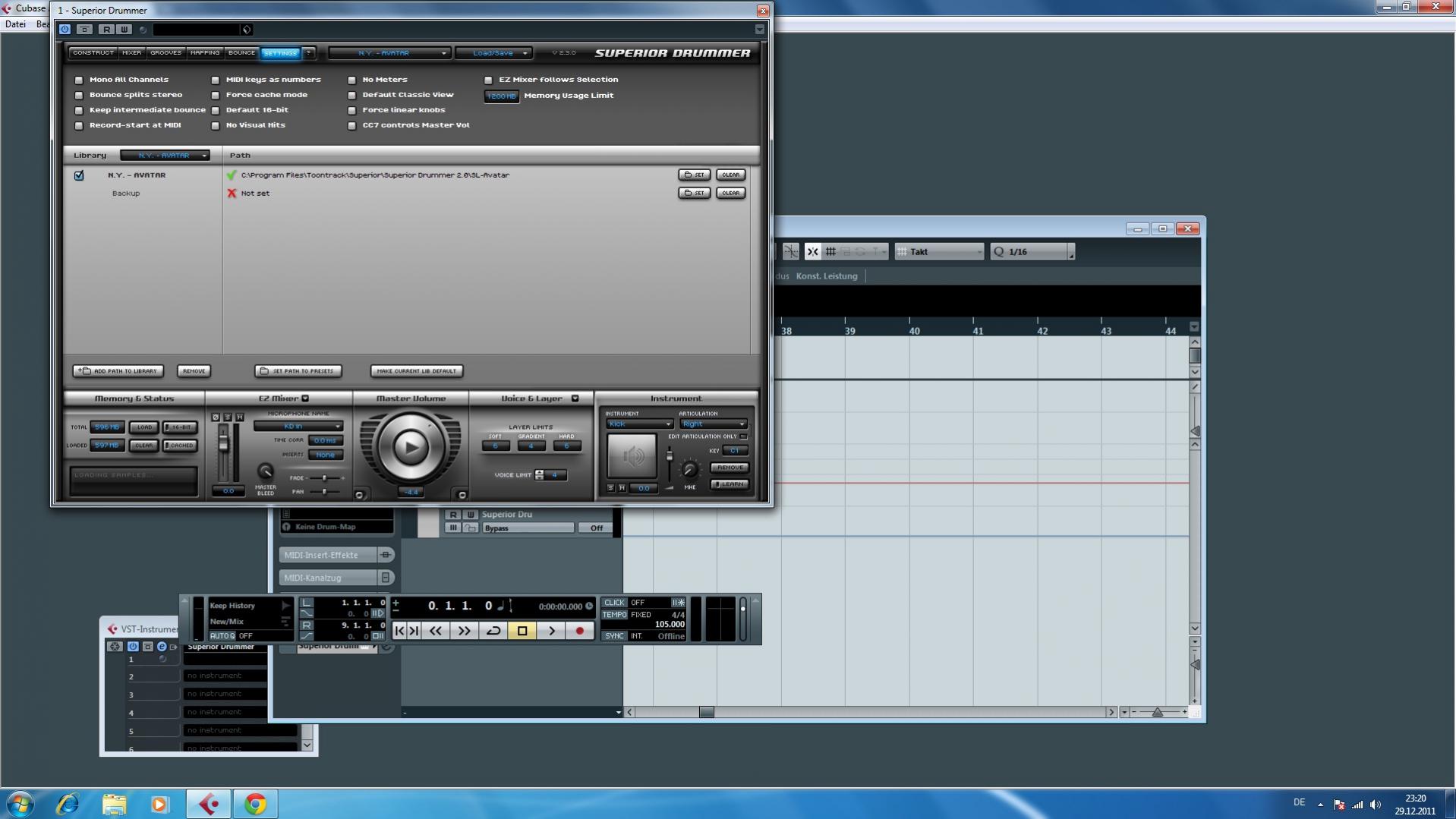Viewport: 1456px width, 819px height.
Task: Uncheck the N.Y. - AVATAR library checkbox
Action: point(79,175)
